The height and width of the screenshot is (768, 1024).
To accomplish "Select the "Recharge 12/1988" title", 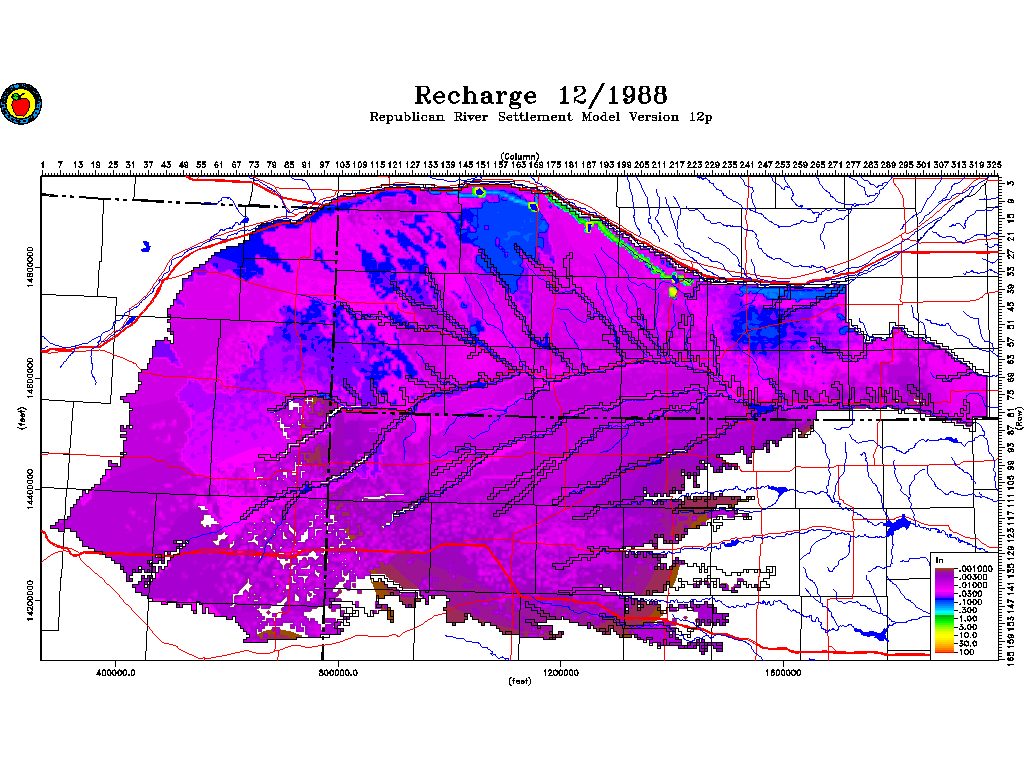I will coord(541,96).
